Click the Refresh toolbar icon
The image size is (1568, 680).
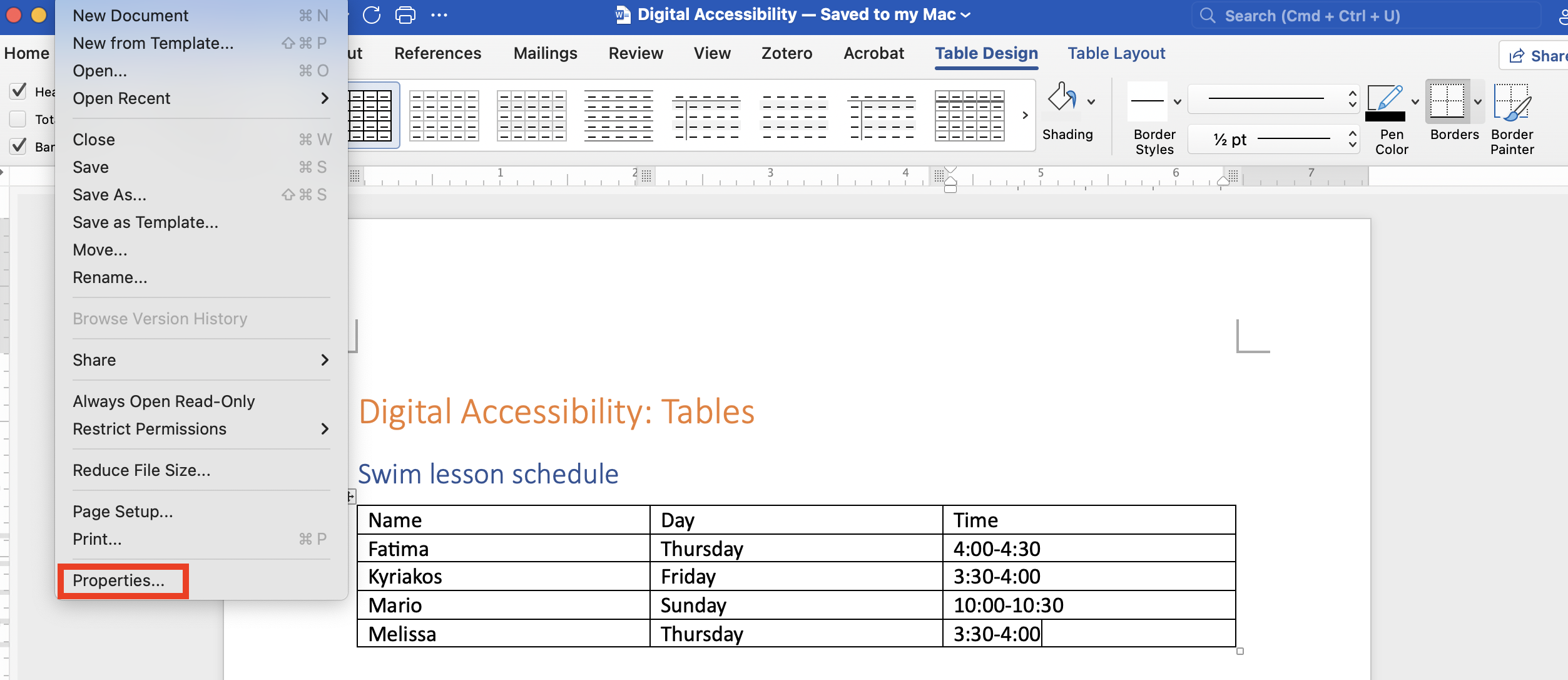(x=372, y=14)
